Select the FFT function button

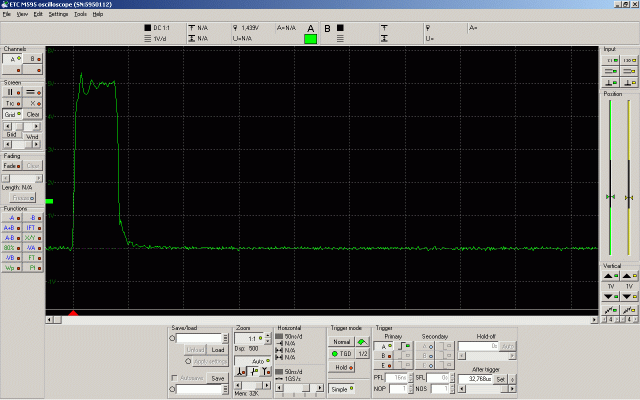33,229
